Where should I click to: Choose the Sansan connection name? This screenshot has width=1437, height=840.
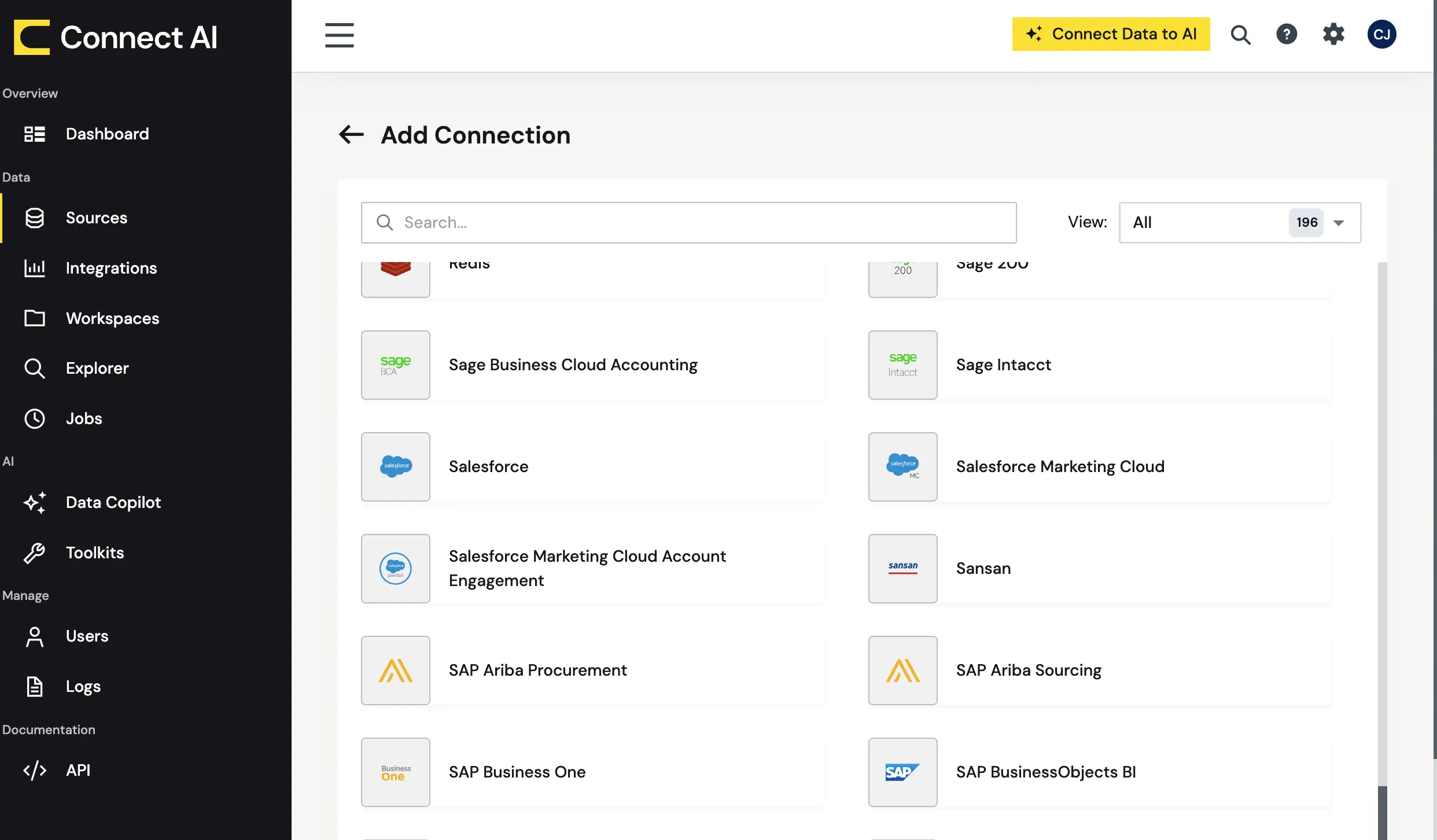(983, 569)
